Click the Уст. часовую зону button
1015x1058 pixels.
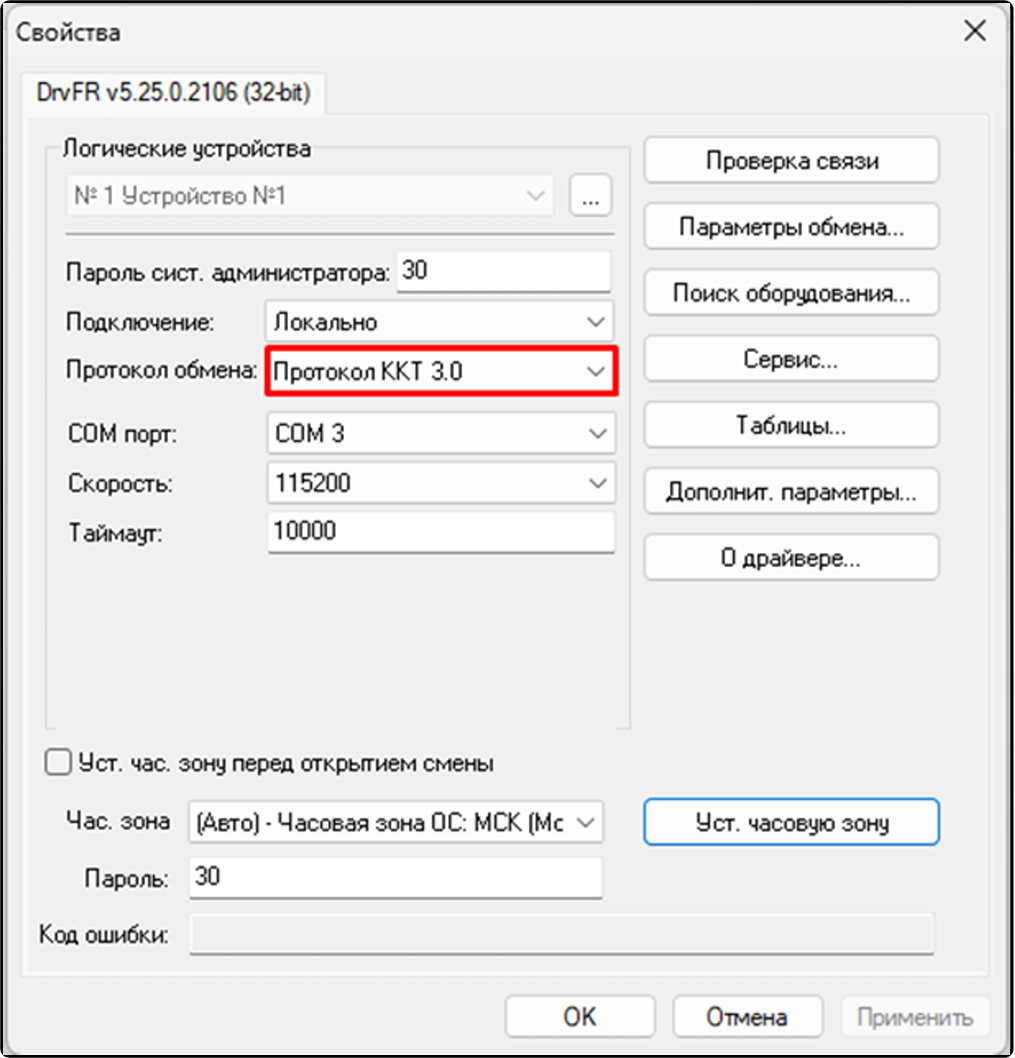coord(792,822)
